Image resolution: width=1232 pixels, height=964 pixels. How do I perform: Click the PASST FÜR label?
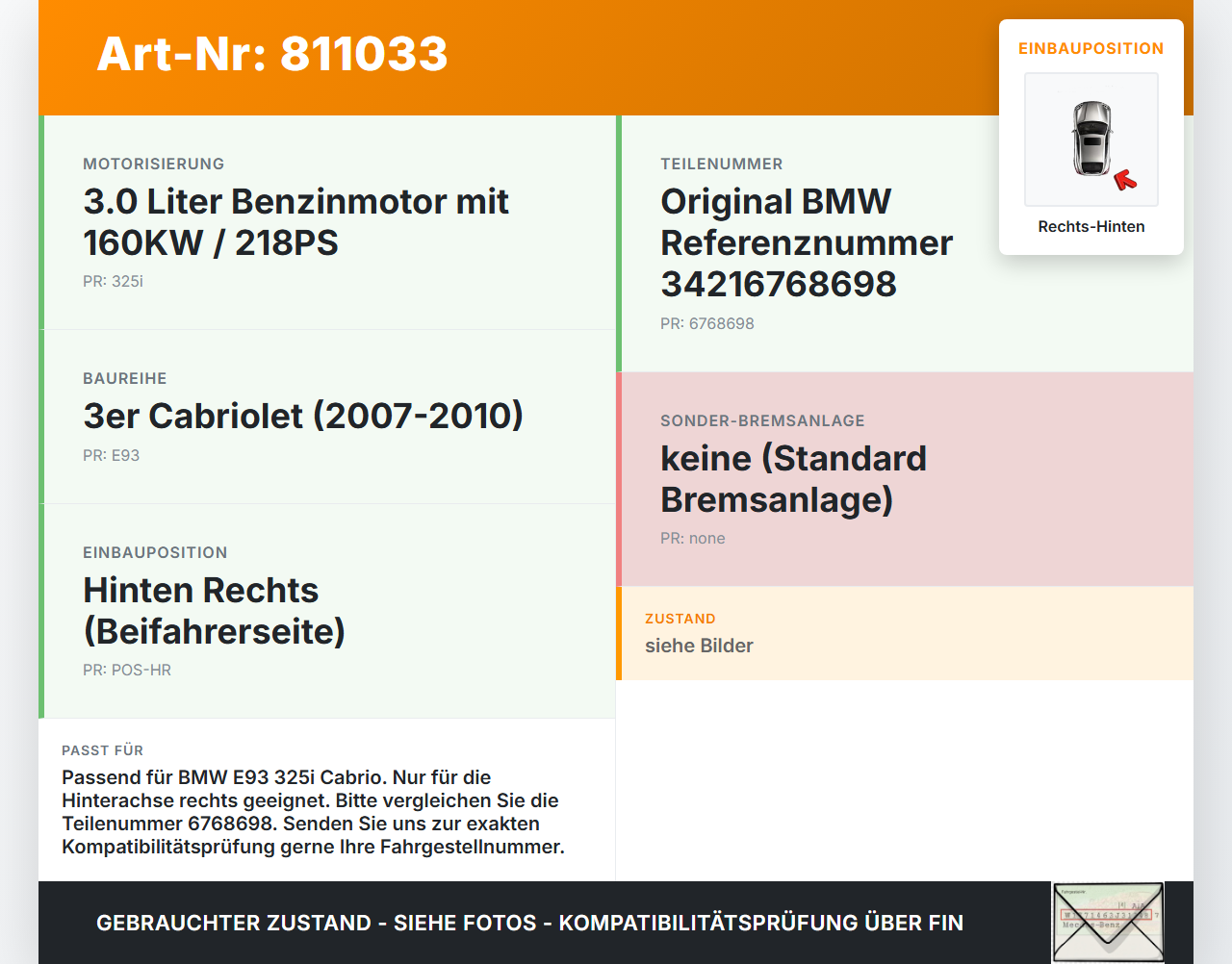(102, 750)
